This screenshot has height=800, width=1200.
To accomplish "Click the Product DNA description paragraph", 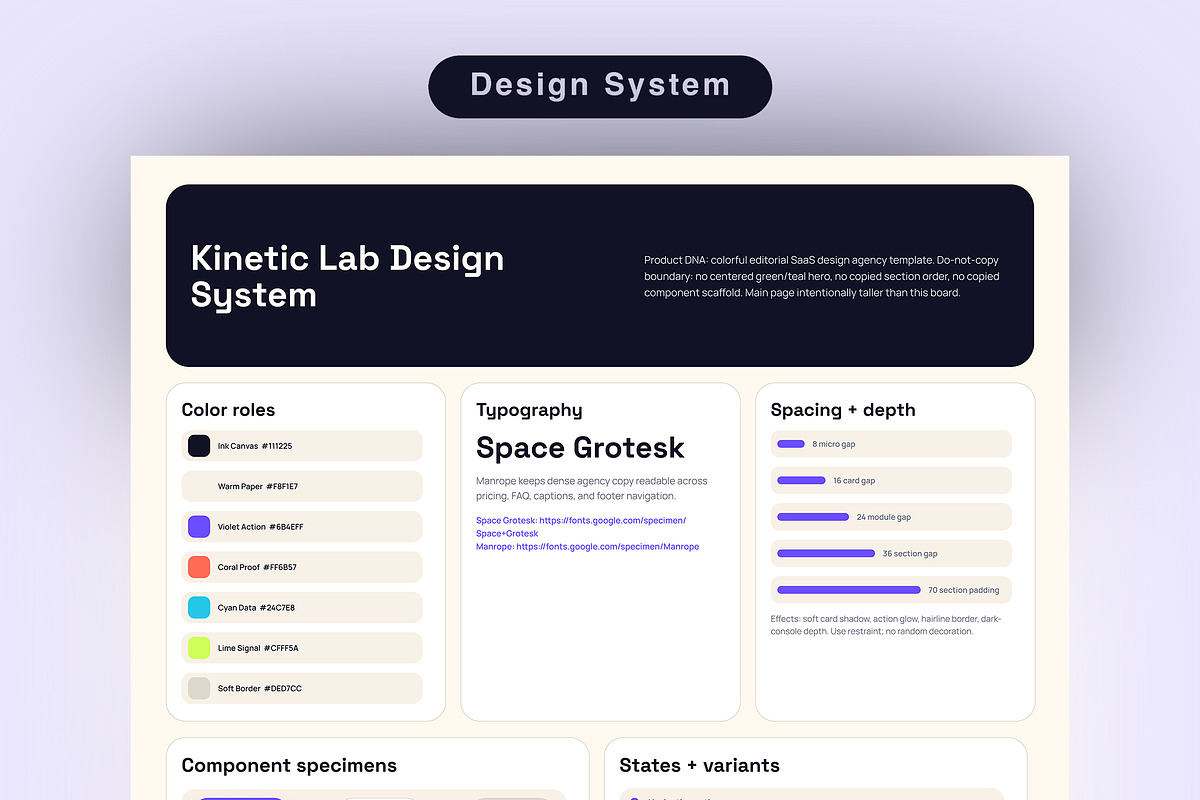I will (822, 276).
